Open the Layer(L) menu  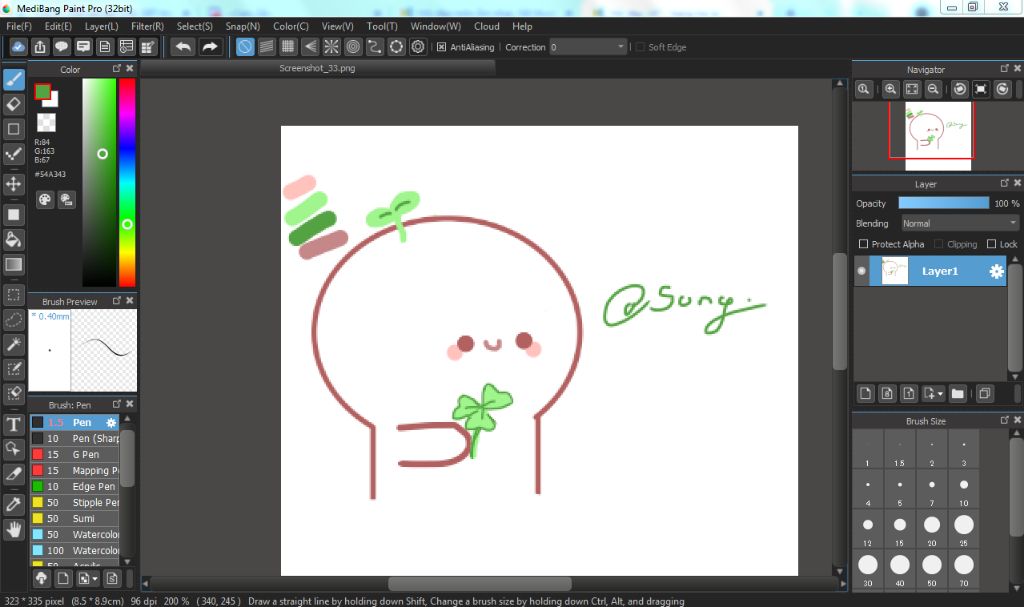[101, 26]
